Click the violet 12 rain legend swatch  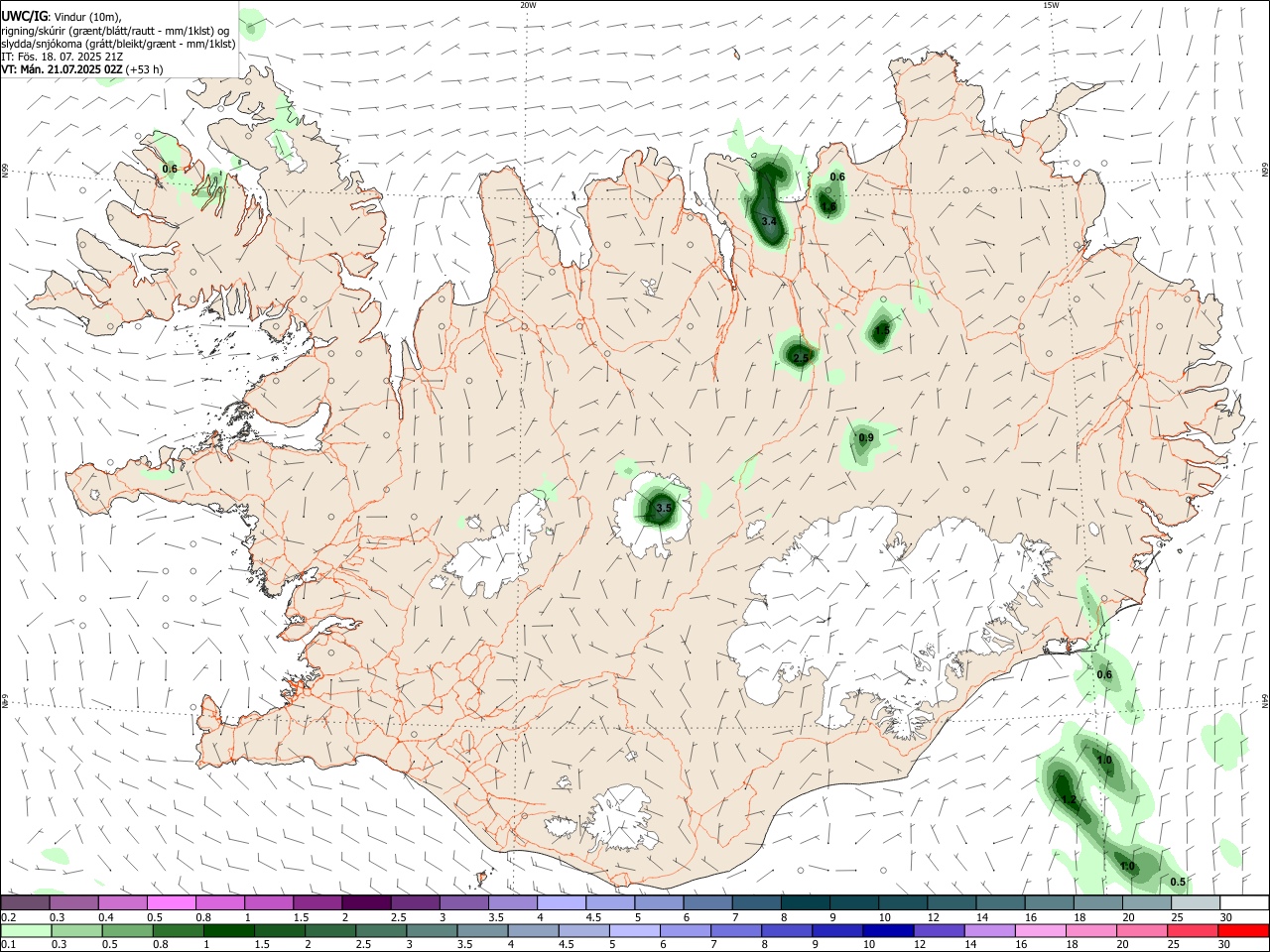tap(939, 930)
